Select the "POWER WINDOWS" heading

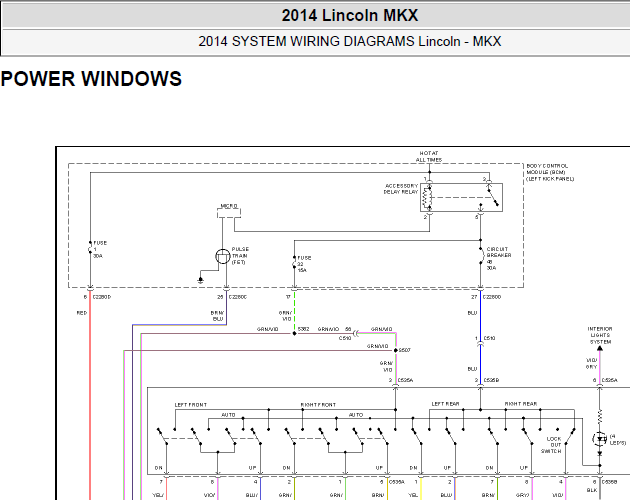point(91,78)
